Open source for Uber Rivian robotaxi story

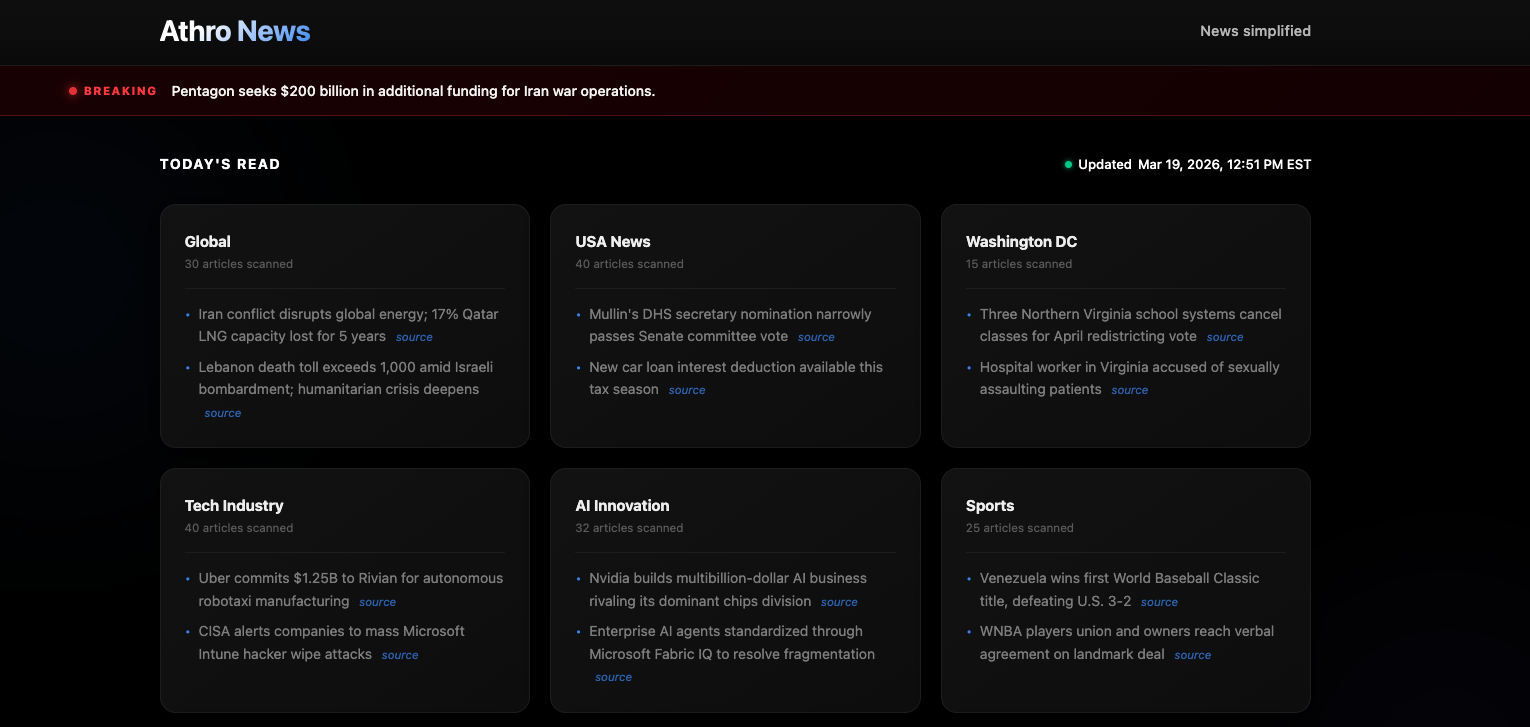pyautogui.click(x=377, y=602)
